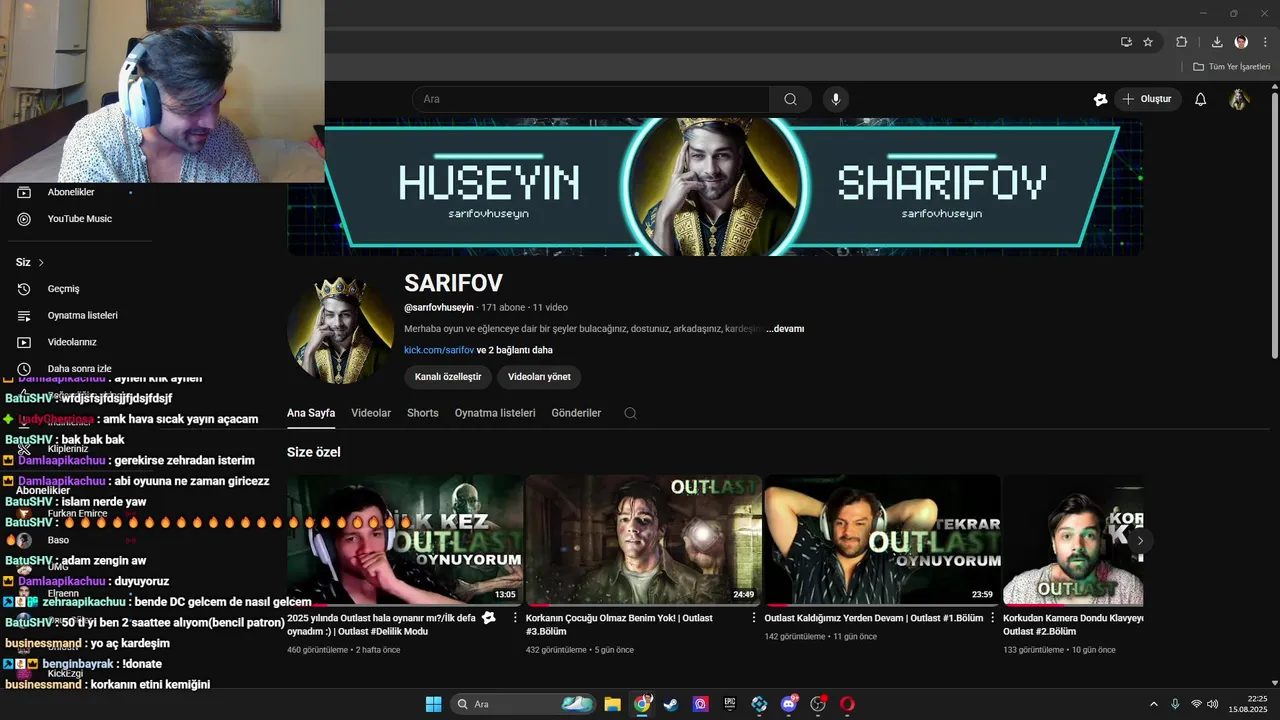
Task: Switch to channel Oynatma listeleri tab
Action: click(495, 413)
